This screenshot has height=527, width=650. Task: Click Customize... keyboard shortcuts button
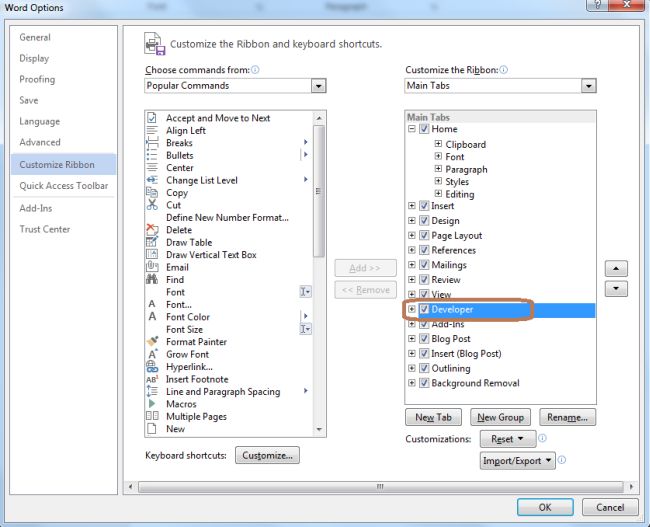[x=267, y=455]
